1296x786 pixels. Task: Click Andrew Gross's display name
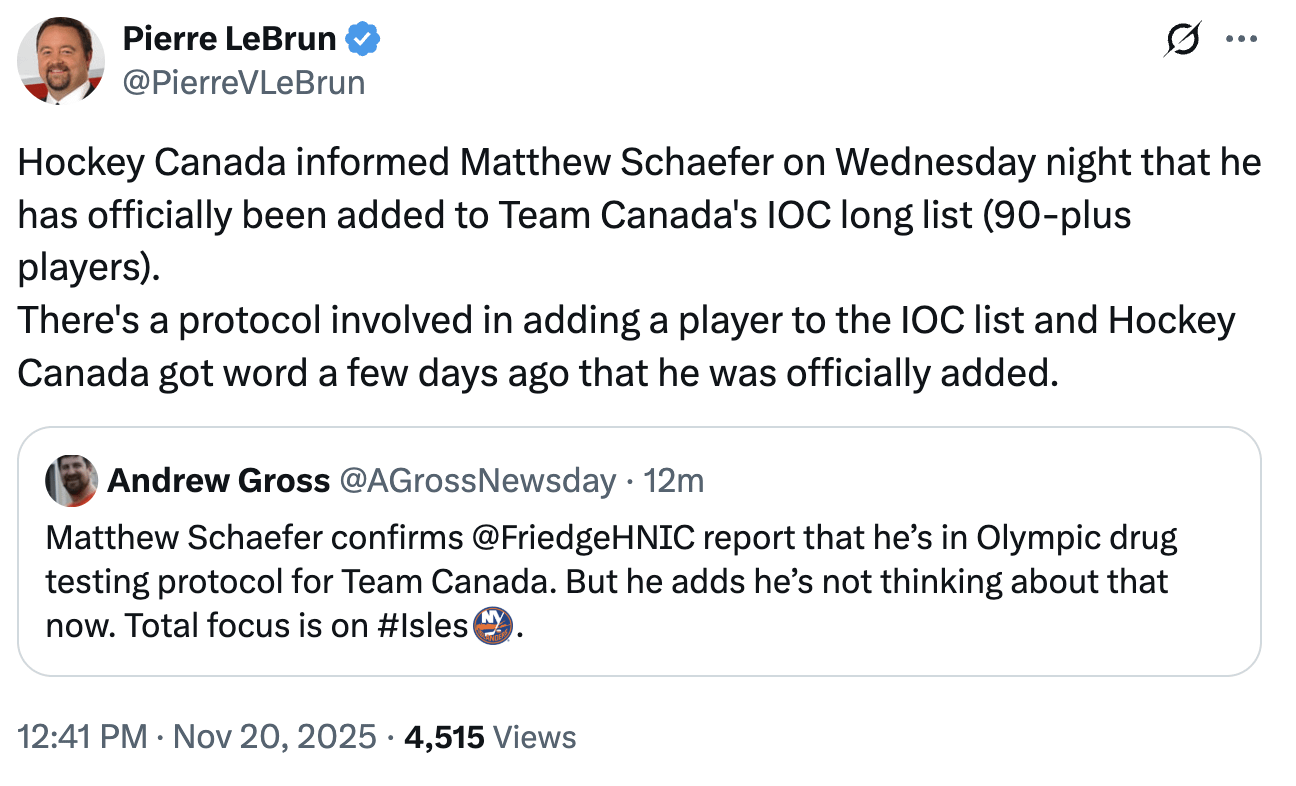[x=219, y=481]
